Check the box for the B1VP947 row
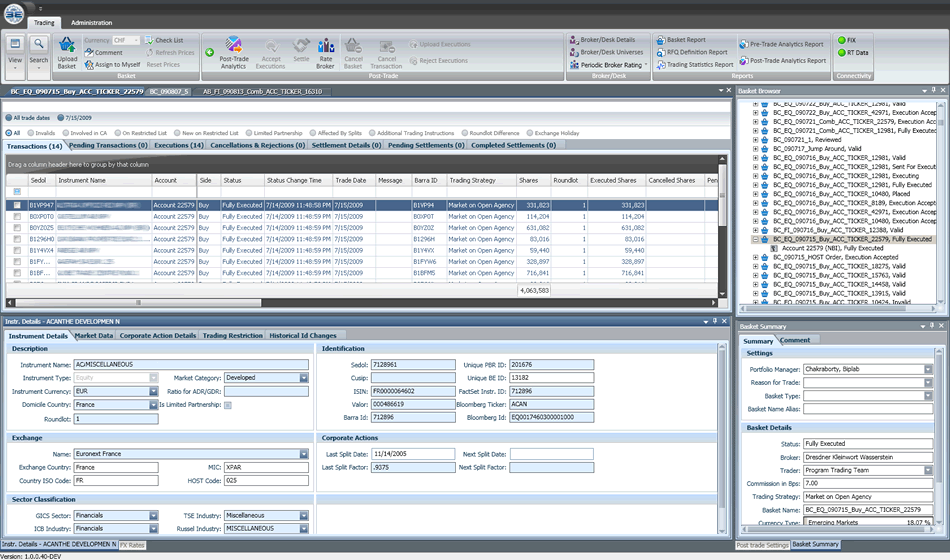 click(x=16, y=204)
